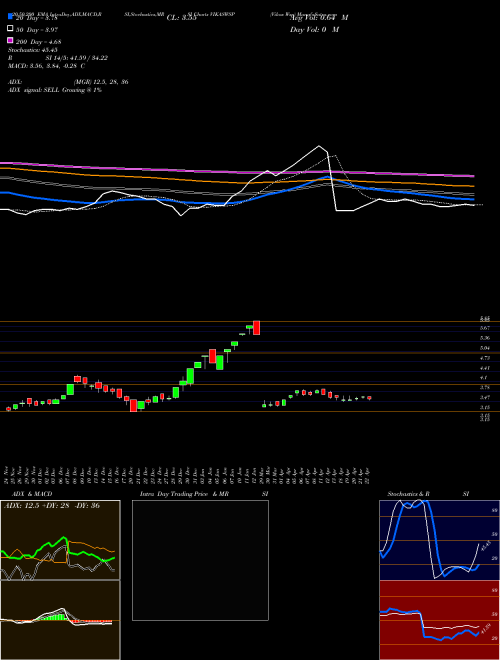Click the white 50 Day legend swatch
This screenshot has width=500, height=660.
click(x=10, y=29)
